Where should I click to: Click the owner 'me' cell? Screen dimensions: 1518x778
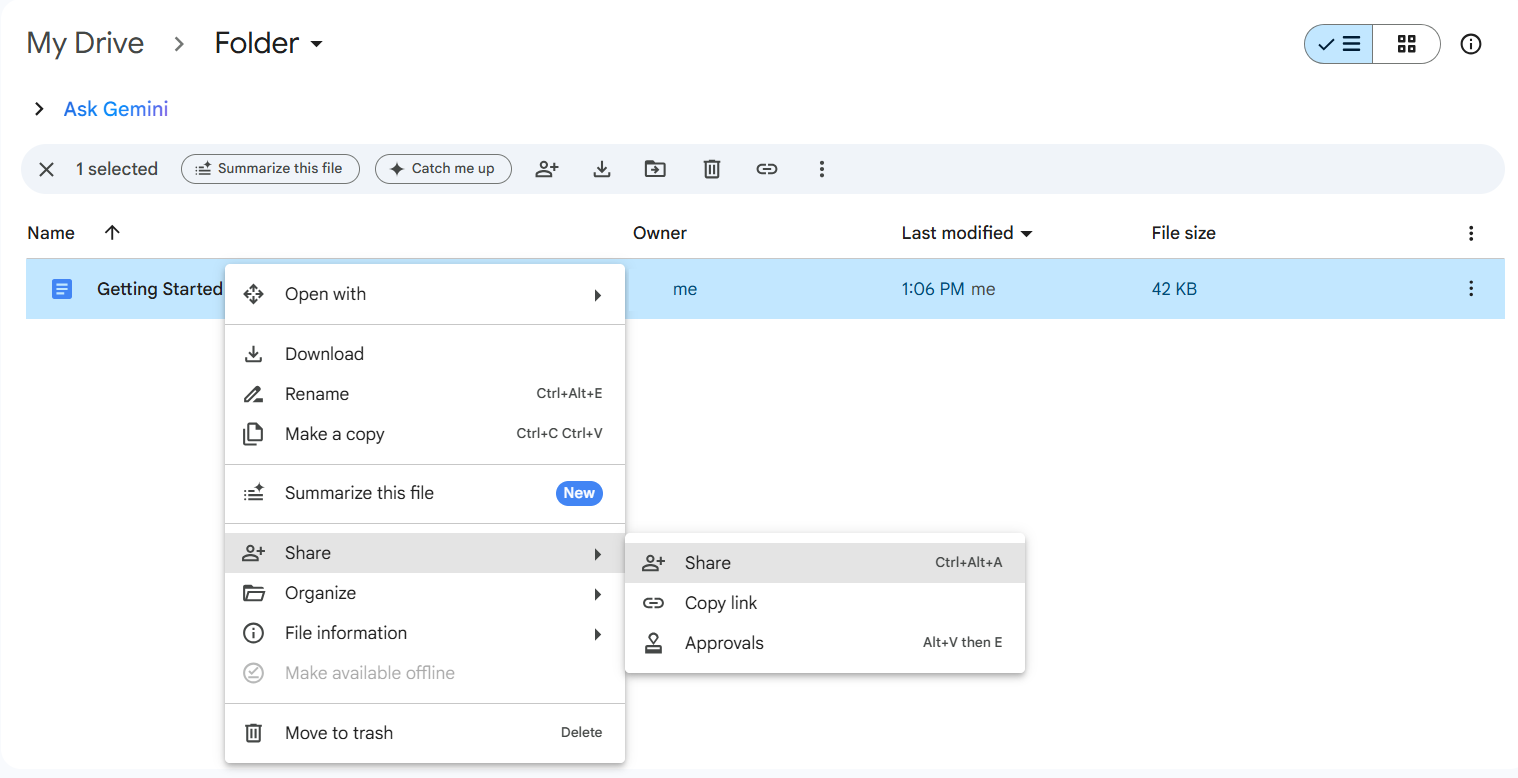(685, 289)
